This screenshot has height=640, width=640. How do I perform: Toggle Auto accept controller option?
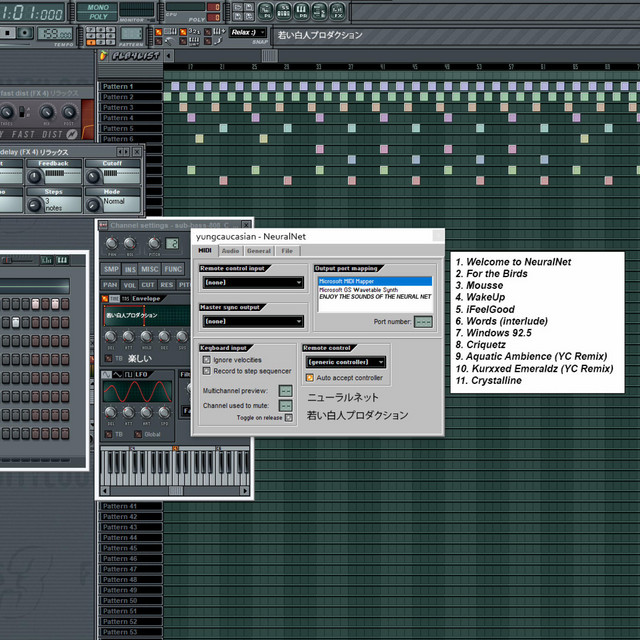coord(310,378)
